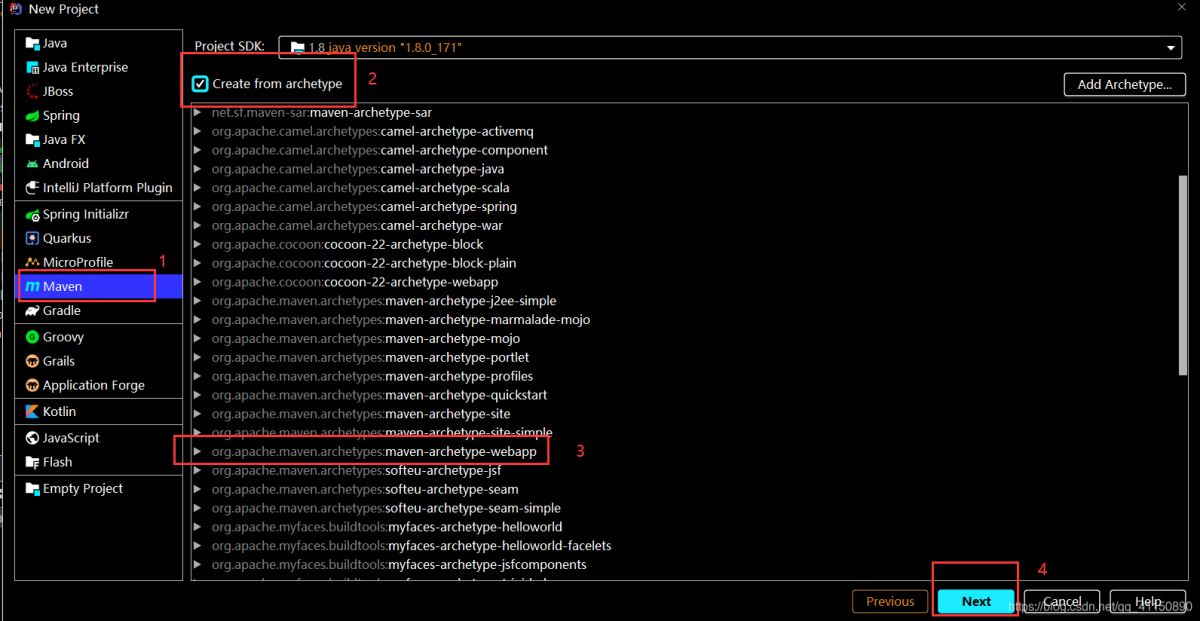Select the camel-archetype-component row

tap(686, 150)
